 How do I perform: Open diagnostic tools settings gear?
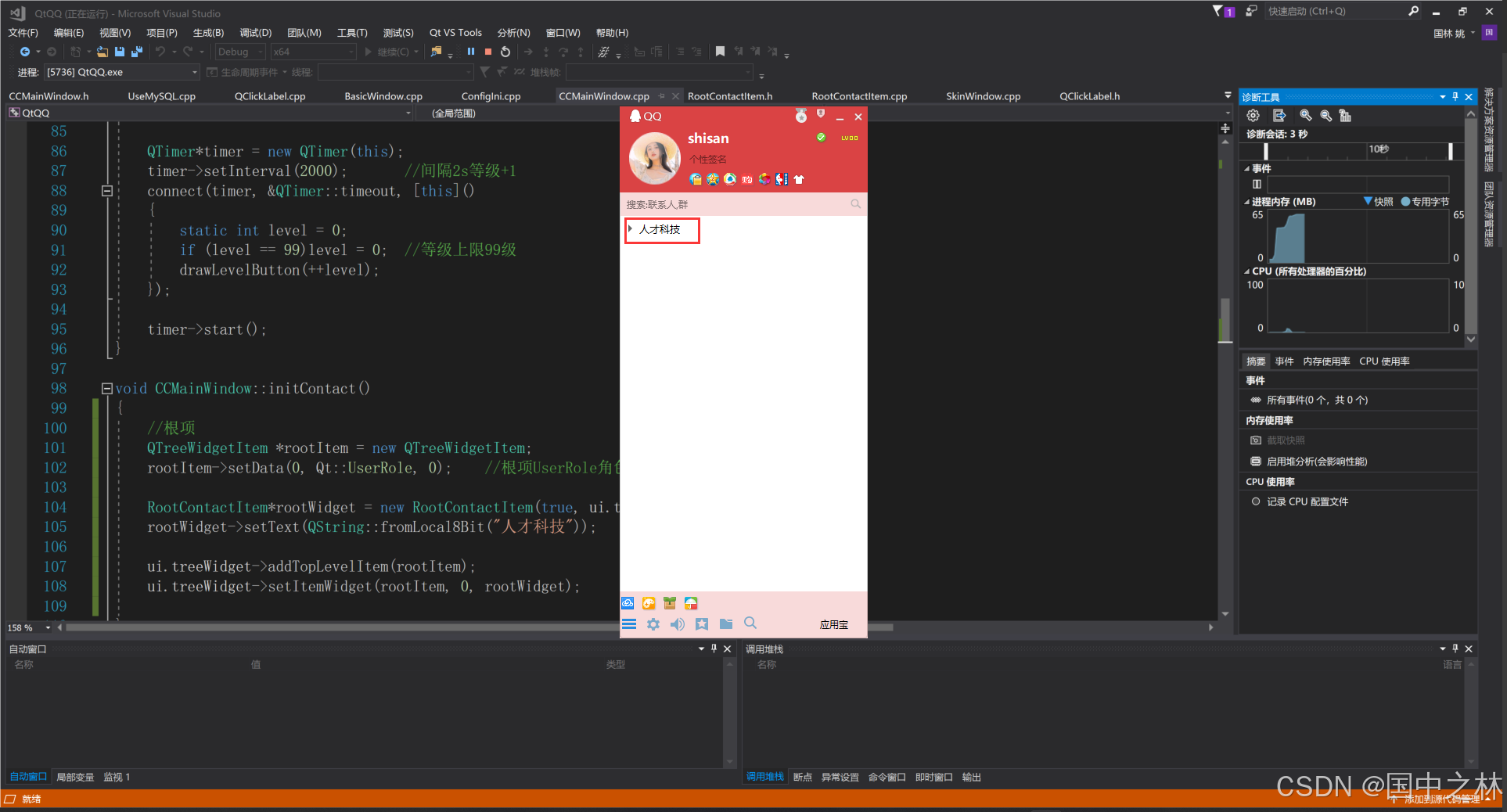pos(1253,116)
